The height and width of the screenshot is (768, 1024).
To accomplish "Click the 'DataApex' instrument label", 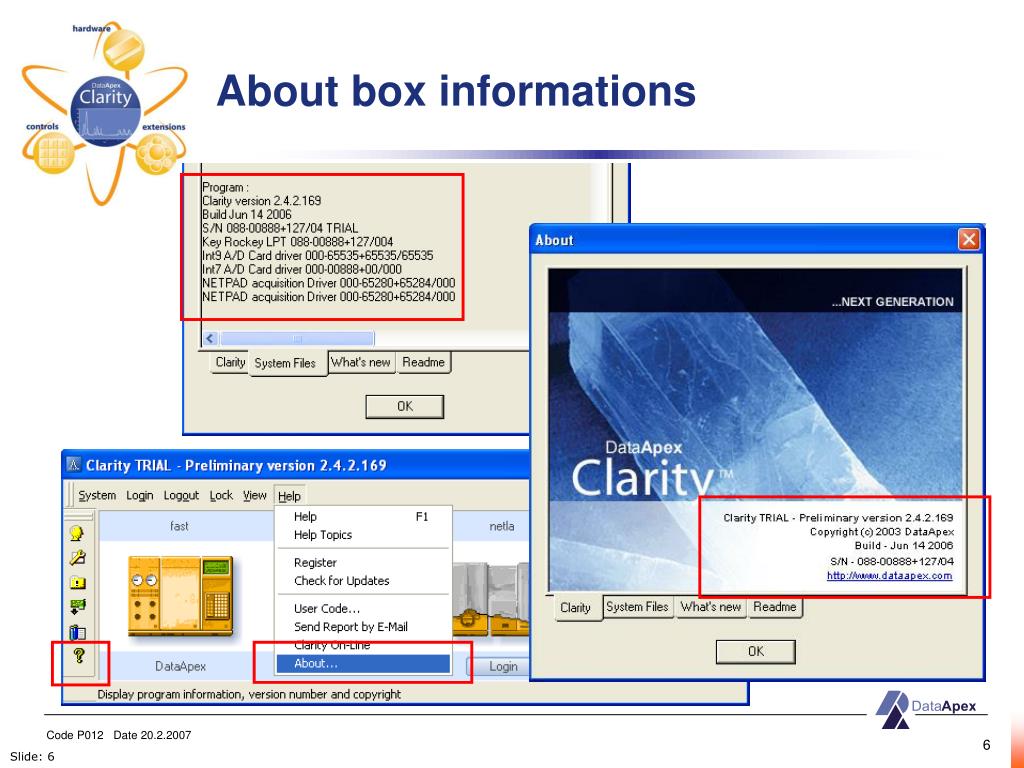I will (x=180, y=666).
